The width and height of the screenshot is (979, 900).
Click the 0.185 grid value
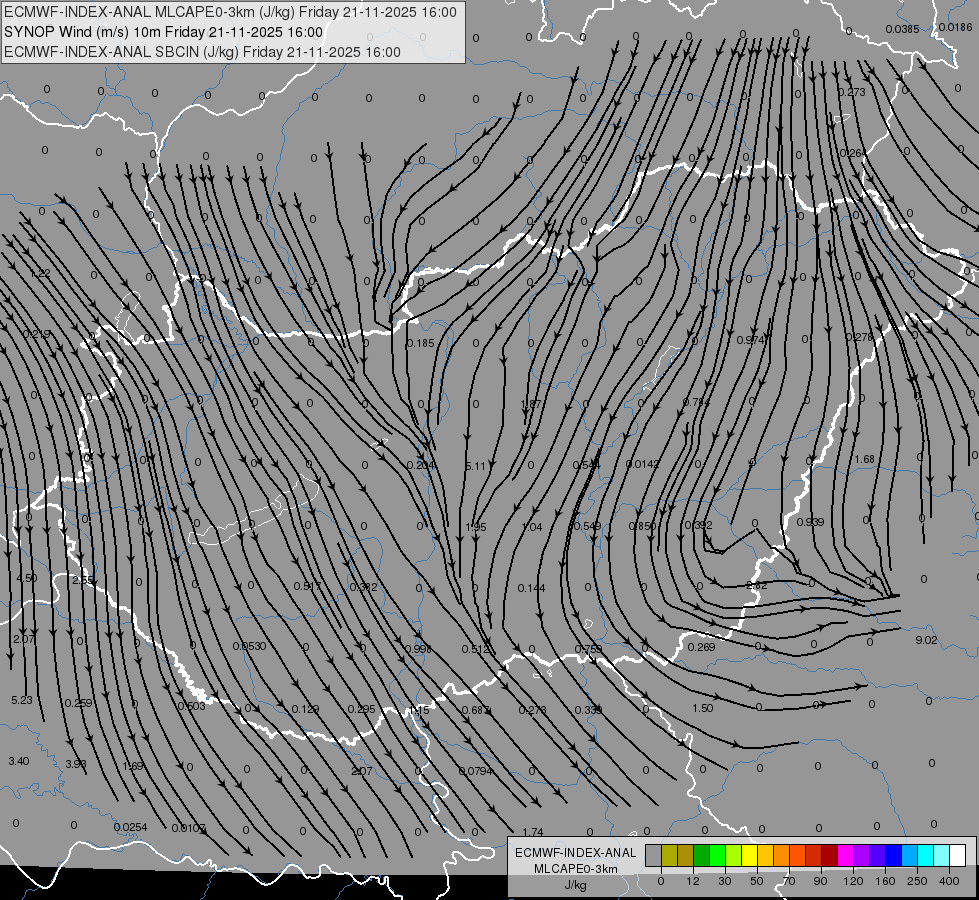(x=420, y=343)
